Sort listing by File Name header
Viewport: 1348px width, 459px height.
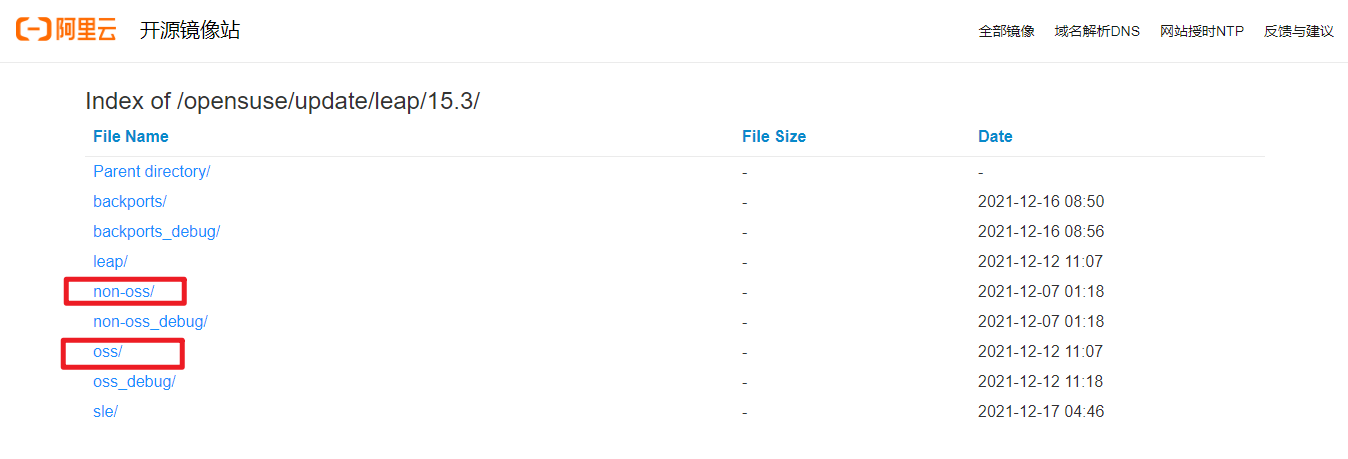pos(131,136)
